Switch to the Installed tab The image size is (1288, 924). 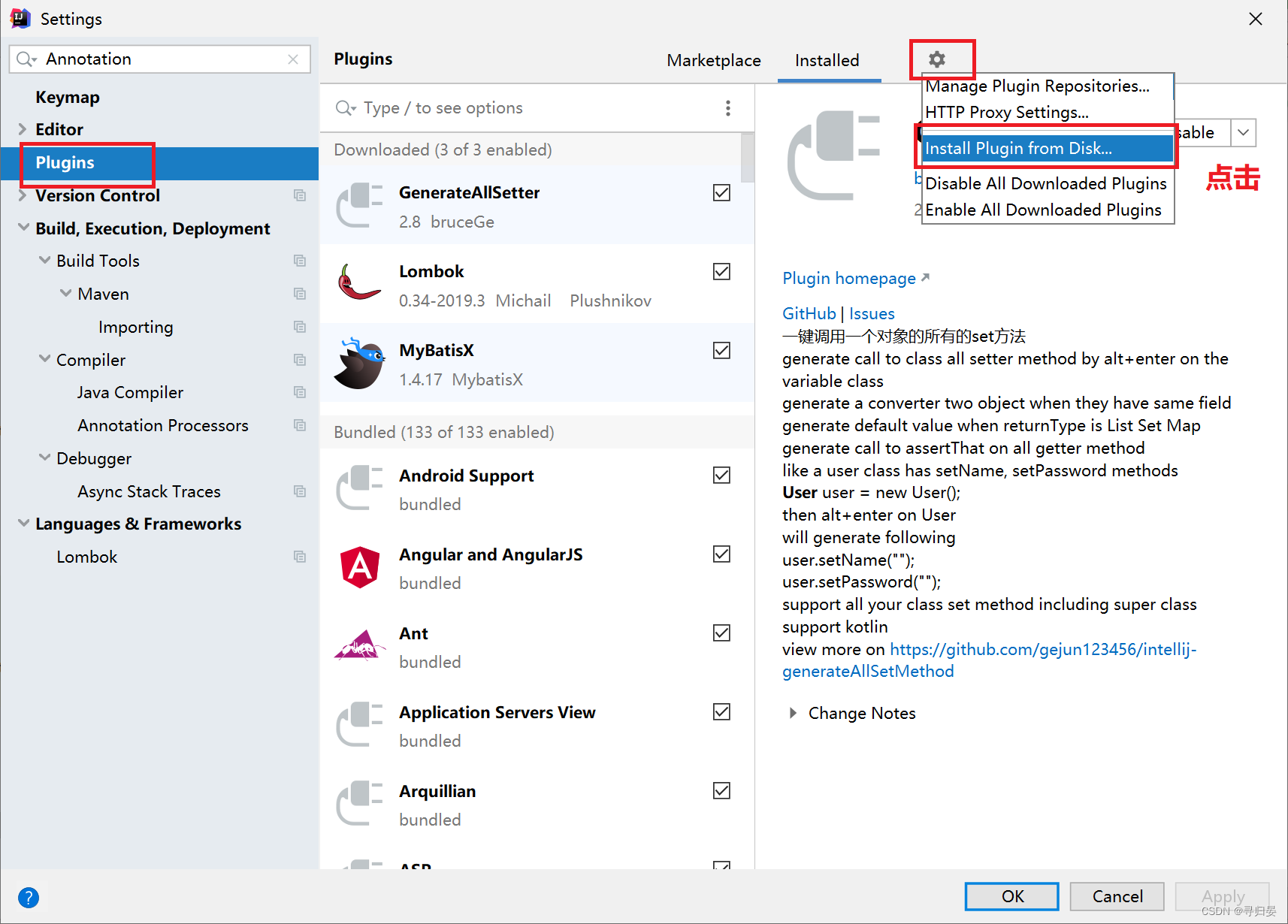[x=827, y=60]
